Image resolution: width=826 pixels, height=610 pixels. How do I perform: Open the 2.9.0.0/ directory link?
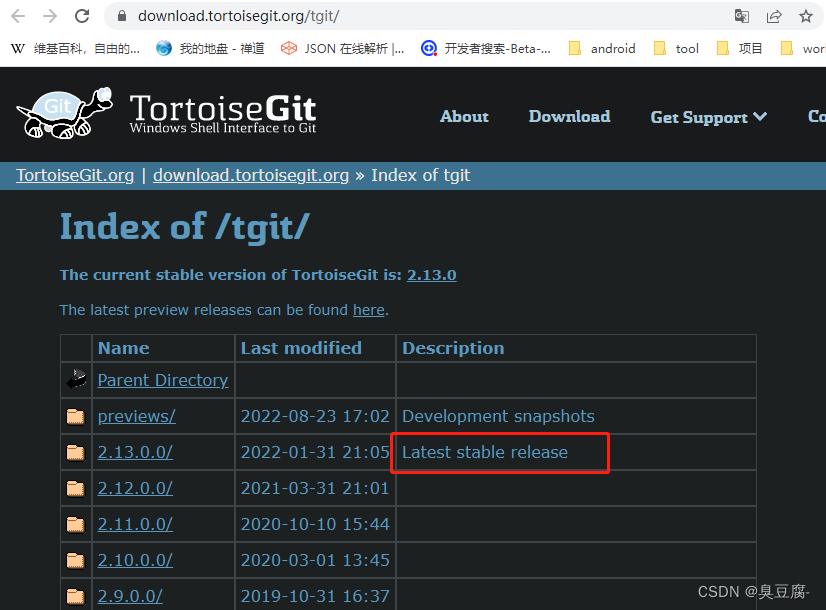(130, 596)
